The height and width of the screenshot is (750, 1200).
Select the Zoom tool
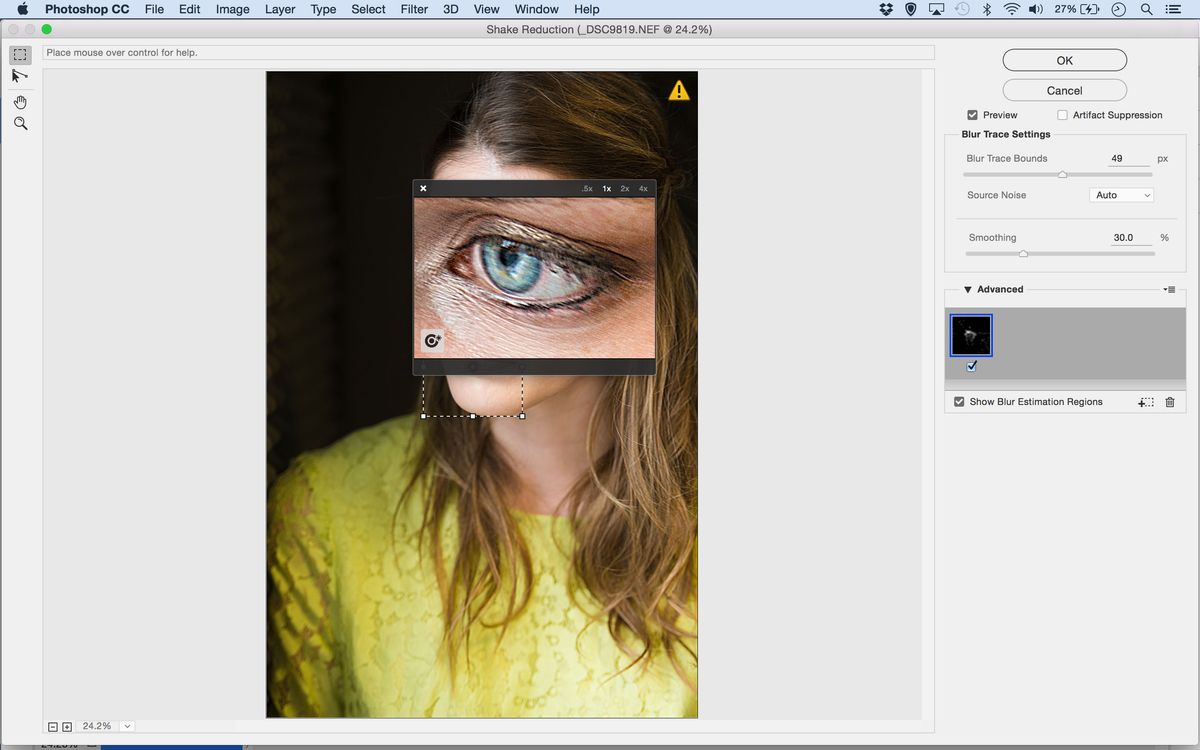(x=20, y=124)
